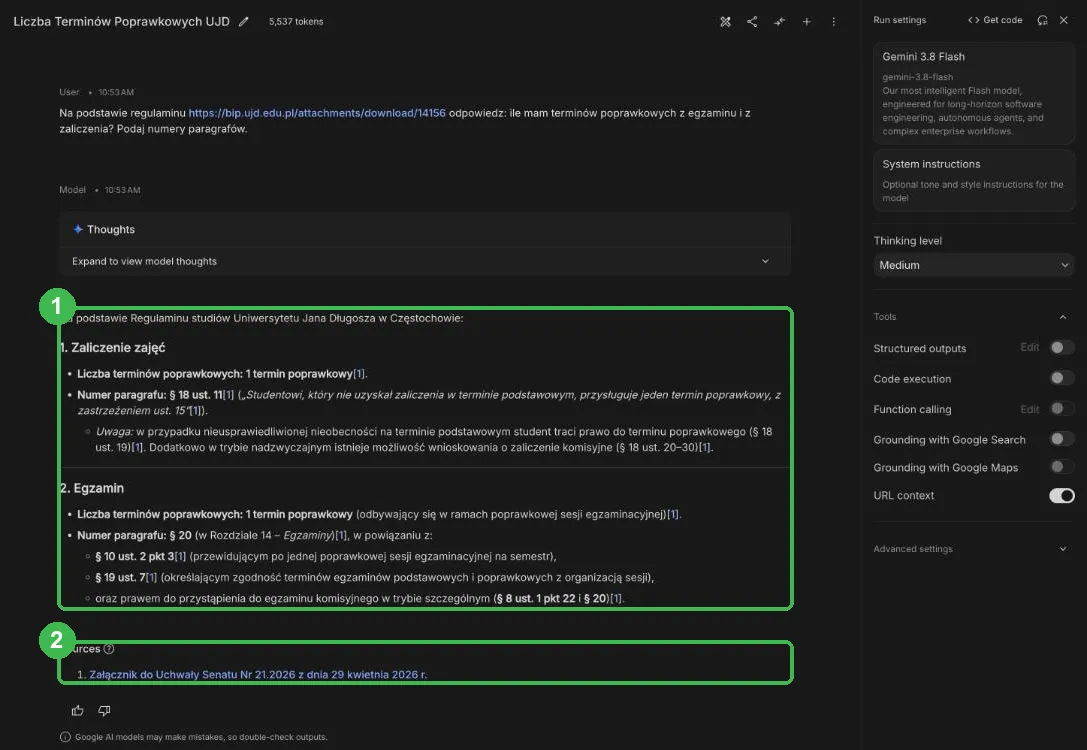This screenshot has width=1087, height=750.
Task: Turn on Function calling
Action: (1061, 408)
